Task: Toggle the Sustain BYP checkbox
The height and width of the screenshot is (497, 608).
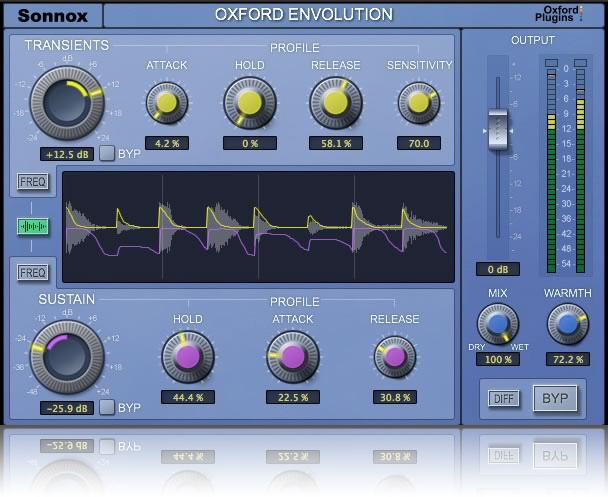Action: click(x=107, y=408)
